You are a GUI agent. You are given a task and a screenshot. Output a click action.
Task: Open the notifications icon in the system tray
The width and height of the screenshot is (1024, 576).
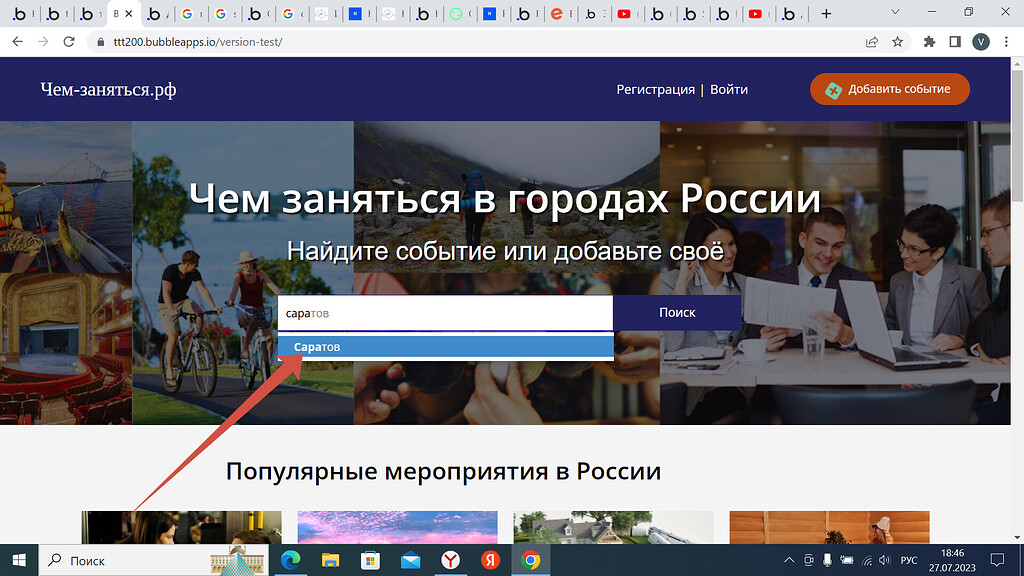(997, 560)
